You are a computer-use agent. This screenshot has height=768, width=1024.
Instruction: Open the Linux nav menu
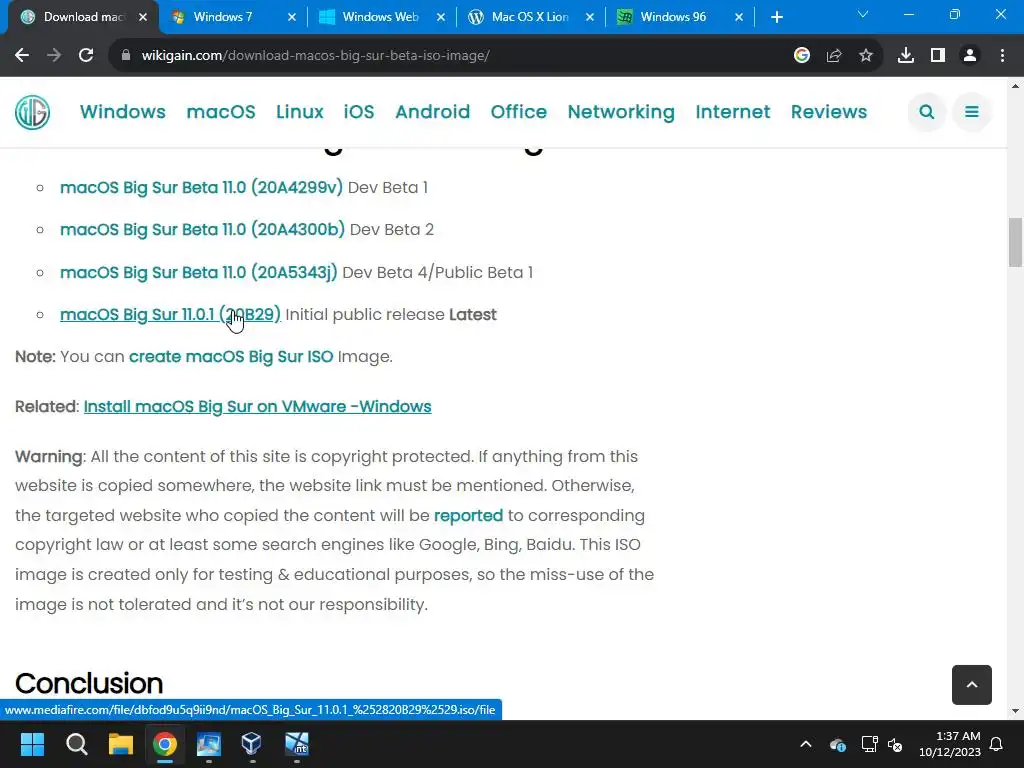tap(300, 112)
